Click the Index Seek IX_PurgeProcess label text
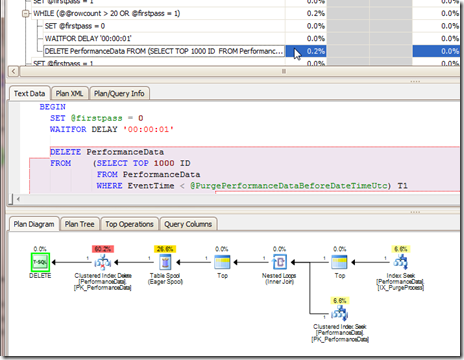 [401, 282]
